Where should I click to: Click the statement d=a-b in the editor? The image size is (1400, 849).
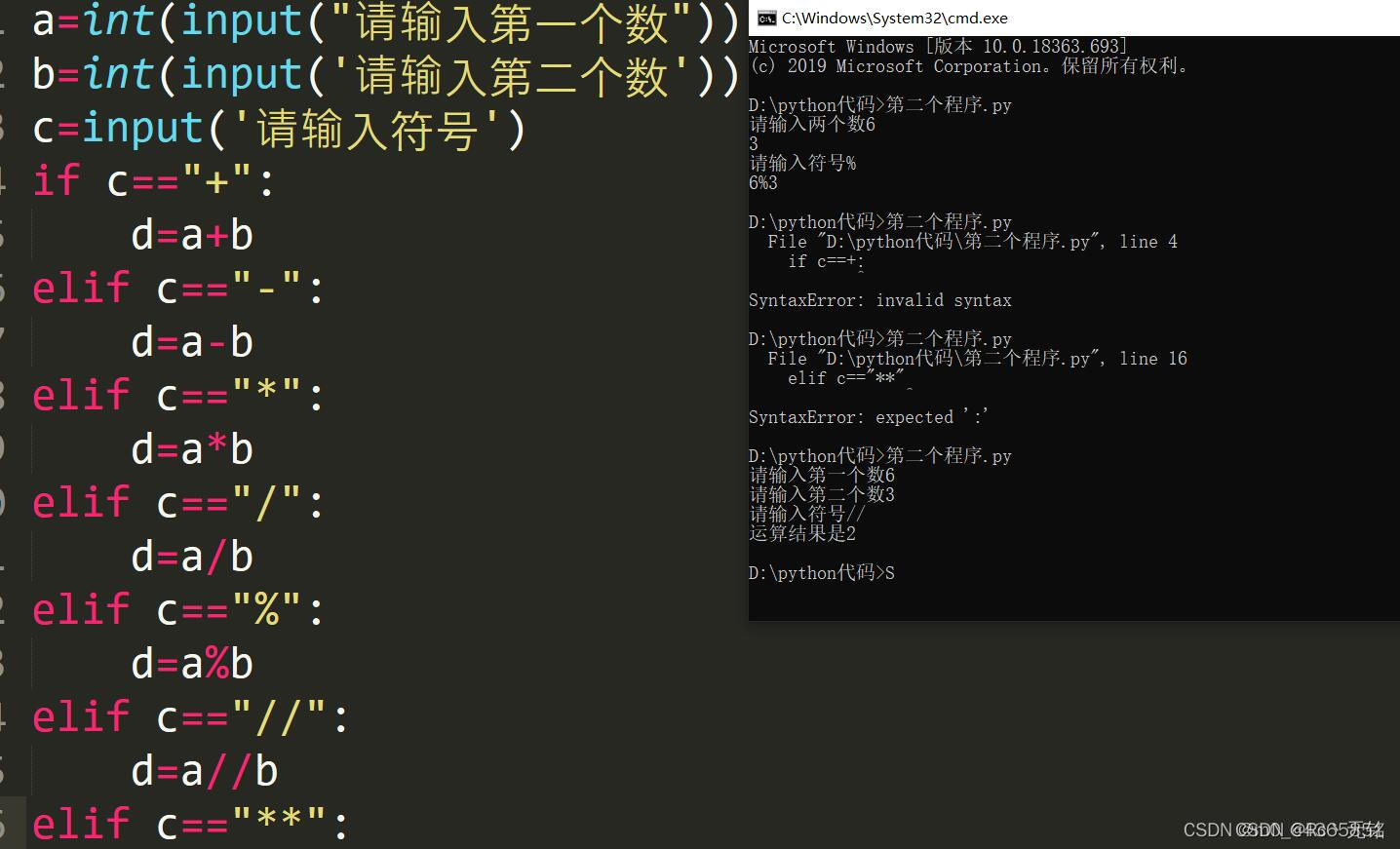(x=192, y=342)
